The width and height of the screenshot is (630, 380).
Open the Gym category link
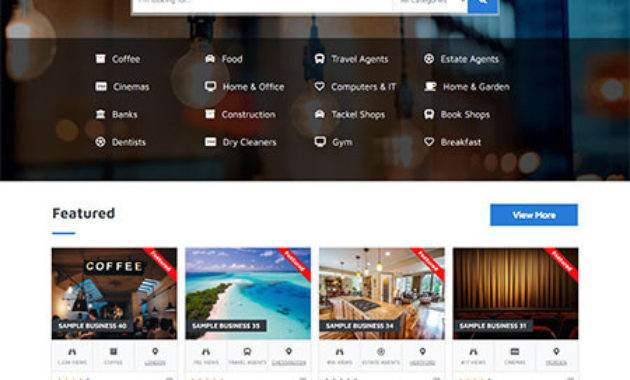(x=342, y=142)
